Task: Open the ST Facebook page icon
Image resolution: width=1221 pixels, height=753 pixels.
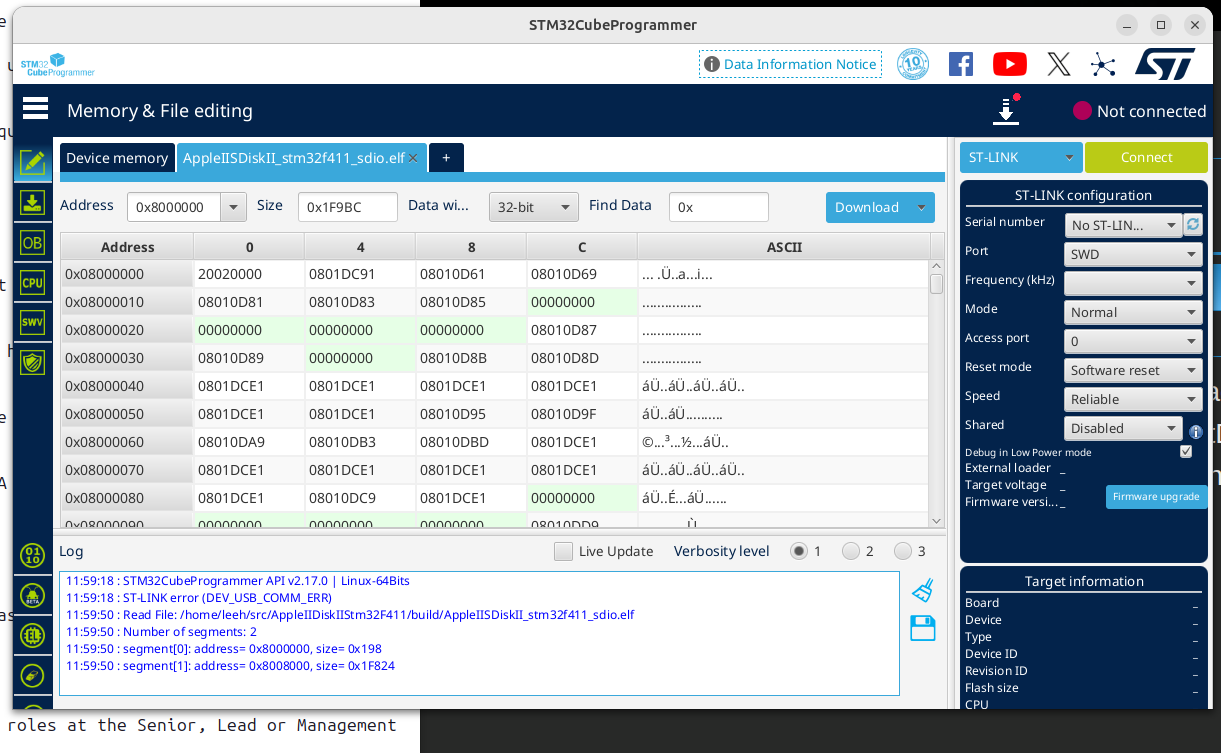Action: tap(961, 64)
